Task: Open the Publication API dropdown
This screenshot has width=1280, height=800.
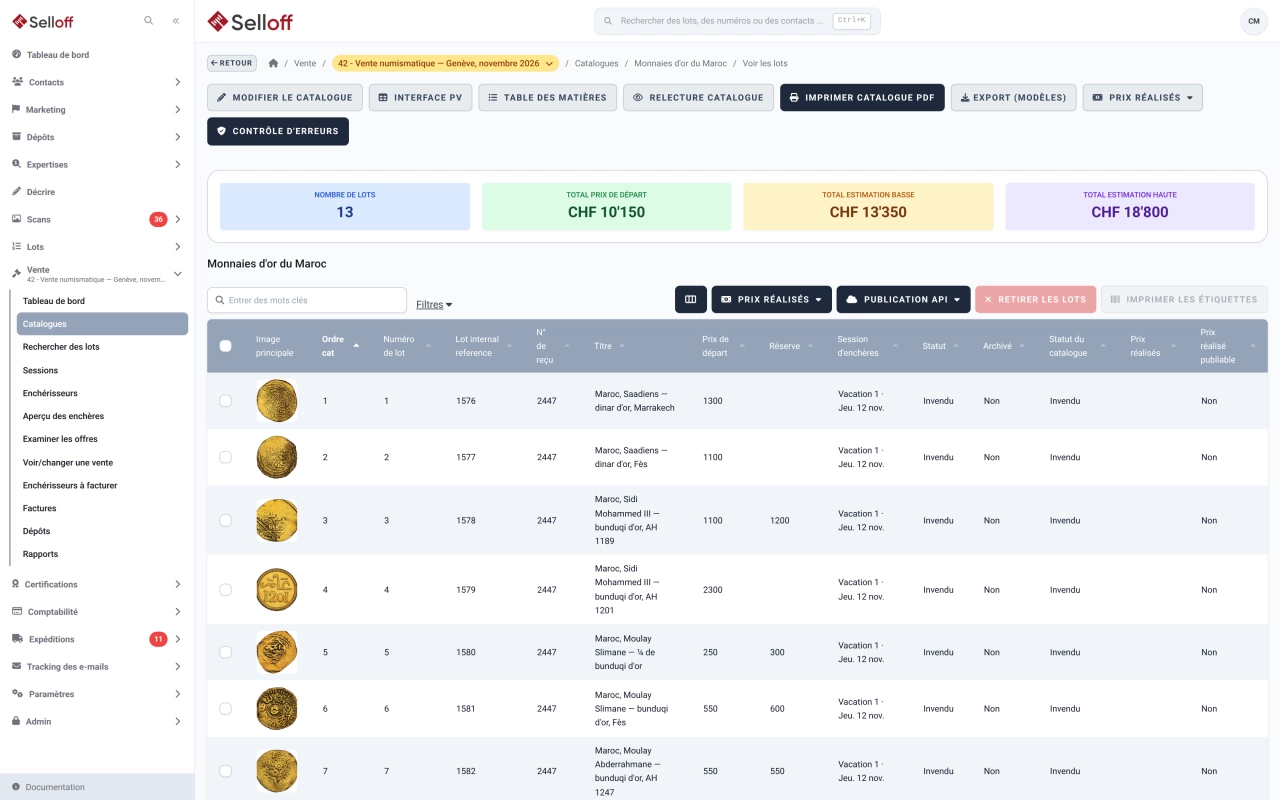Action: pyautogui.click(x=903, y=299)
